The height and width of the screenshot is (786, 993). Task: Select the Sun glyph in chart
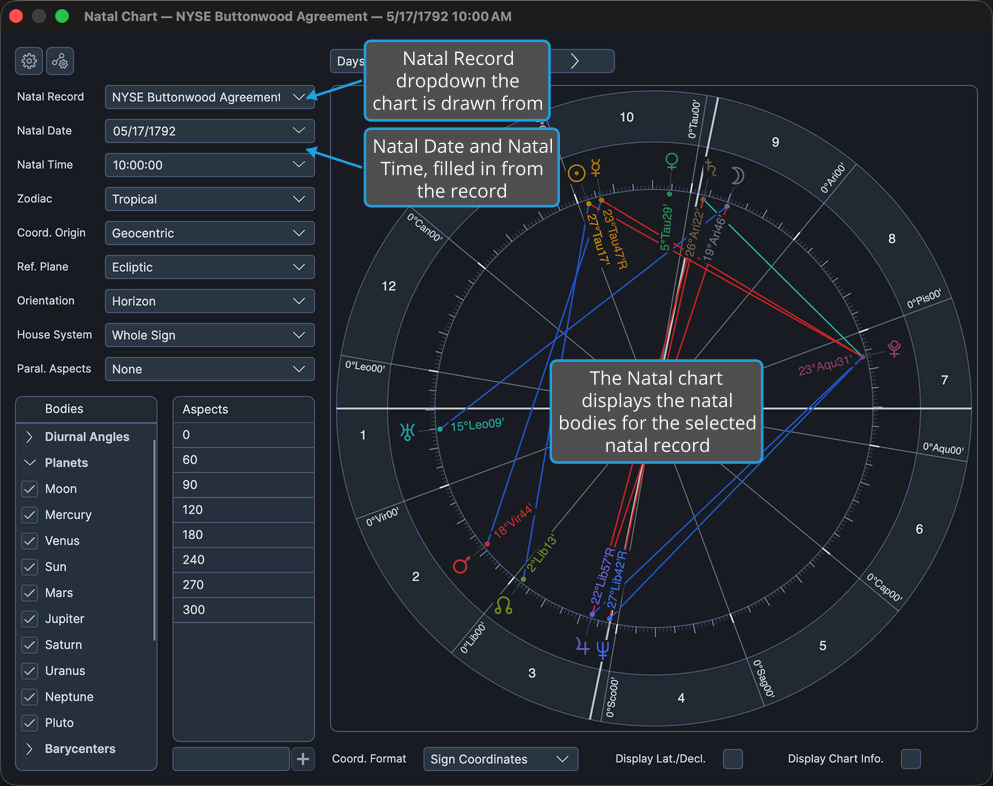coord(576,173)
